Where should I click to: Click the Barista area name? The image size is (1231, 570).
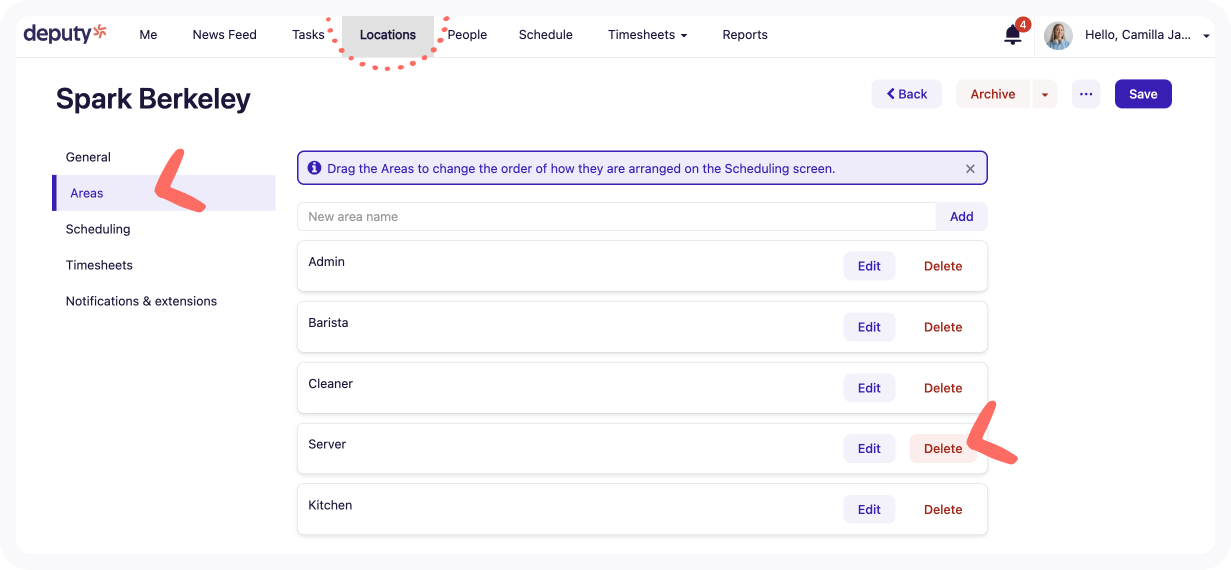point(328,323)
